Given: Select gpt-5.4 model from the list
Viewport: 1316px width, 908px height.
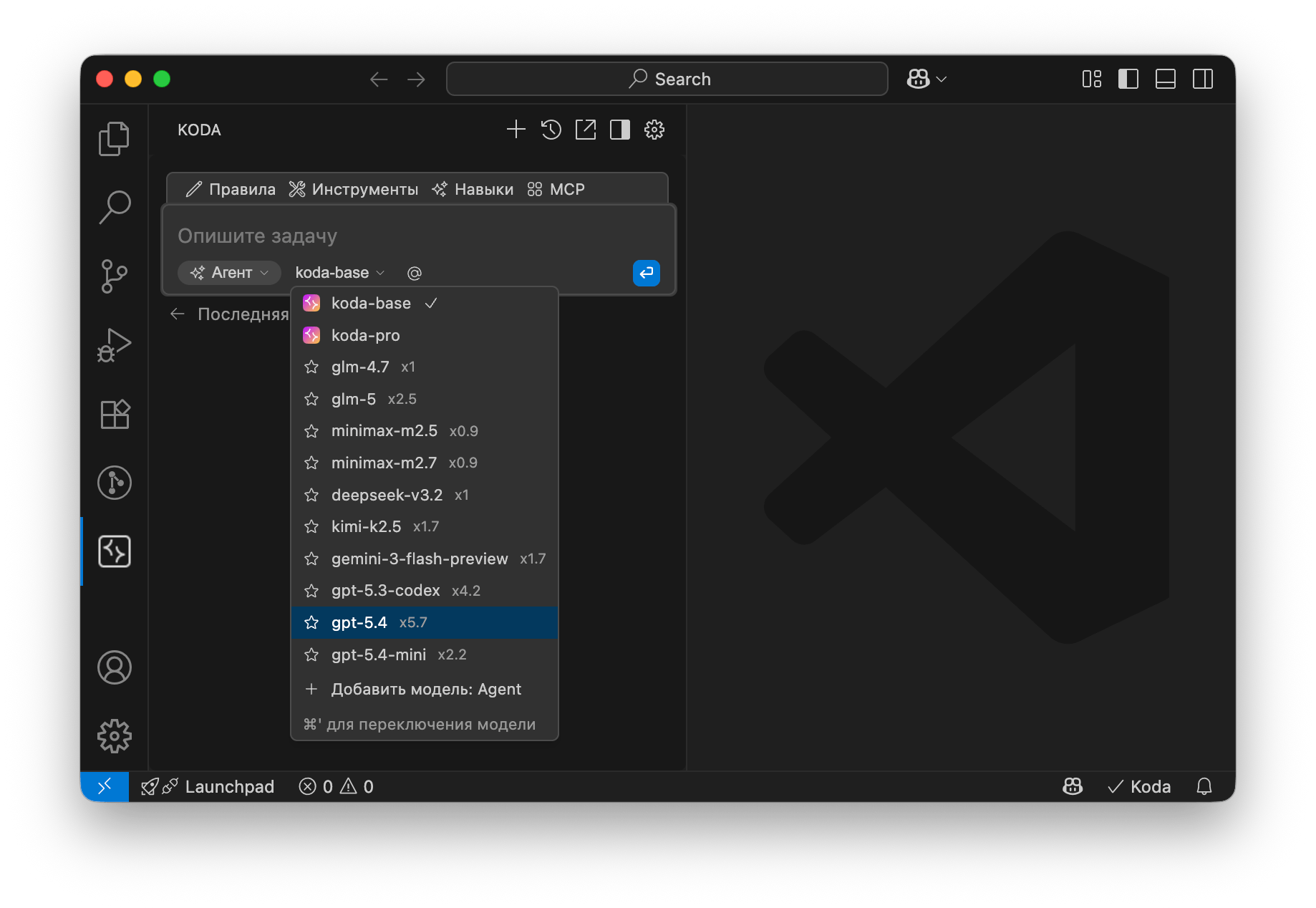Looking at the screenshot, I should [x=359, y=623].
